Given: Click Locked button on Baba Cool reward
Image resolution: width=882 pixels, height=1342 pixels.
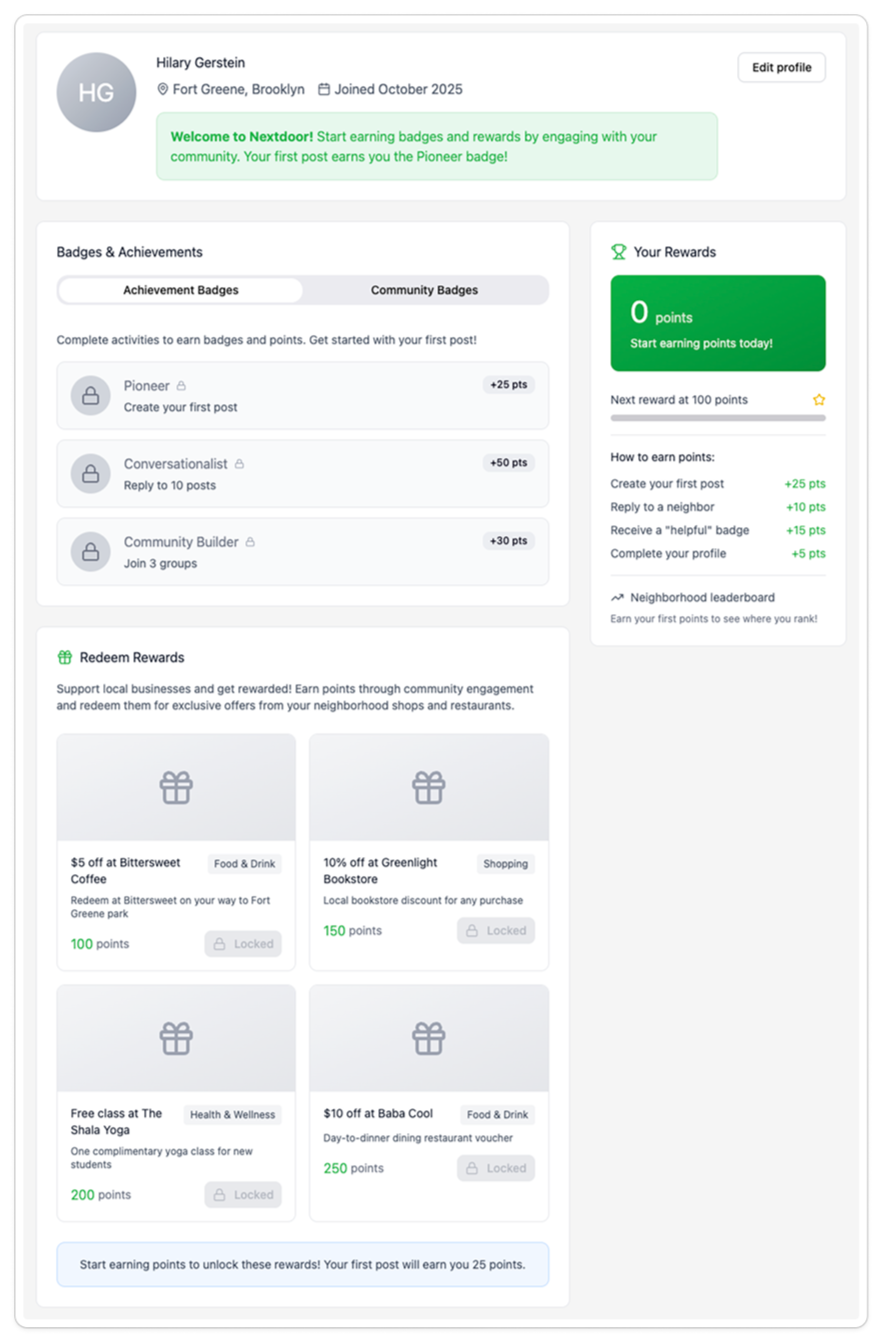Looking at the screenshot, I should point(496,1168).
